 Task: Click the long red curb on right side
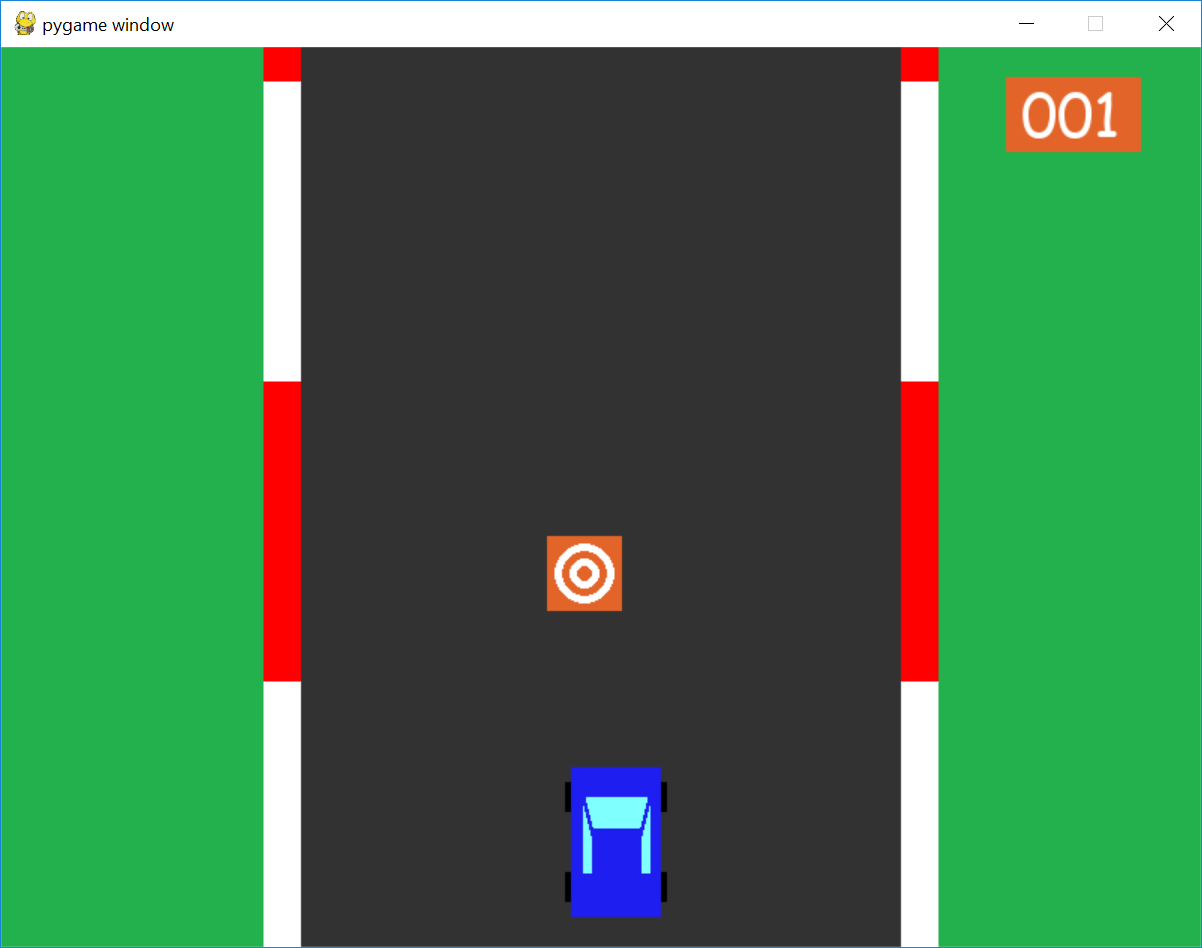pos(919,531)
